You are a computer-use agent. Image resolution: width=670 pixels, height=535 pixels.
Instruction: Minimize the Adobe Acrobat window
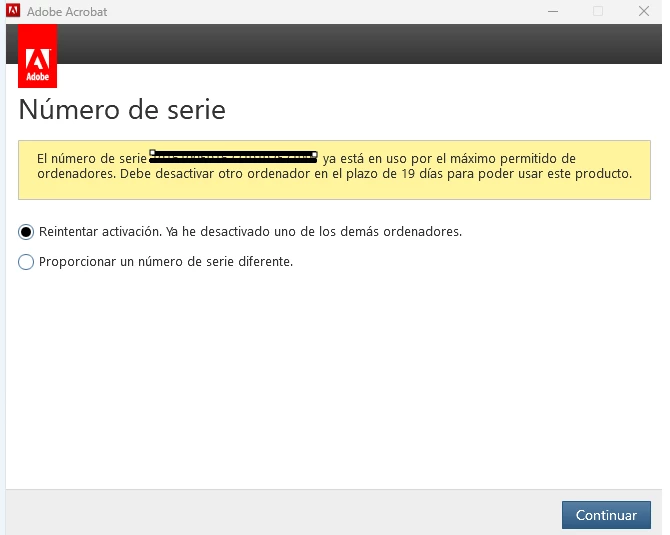click(x=553, y=11)
